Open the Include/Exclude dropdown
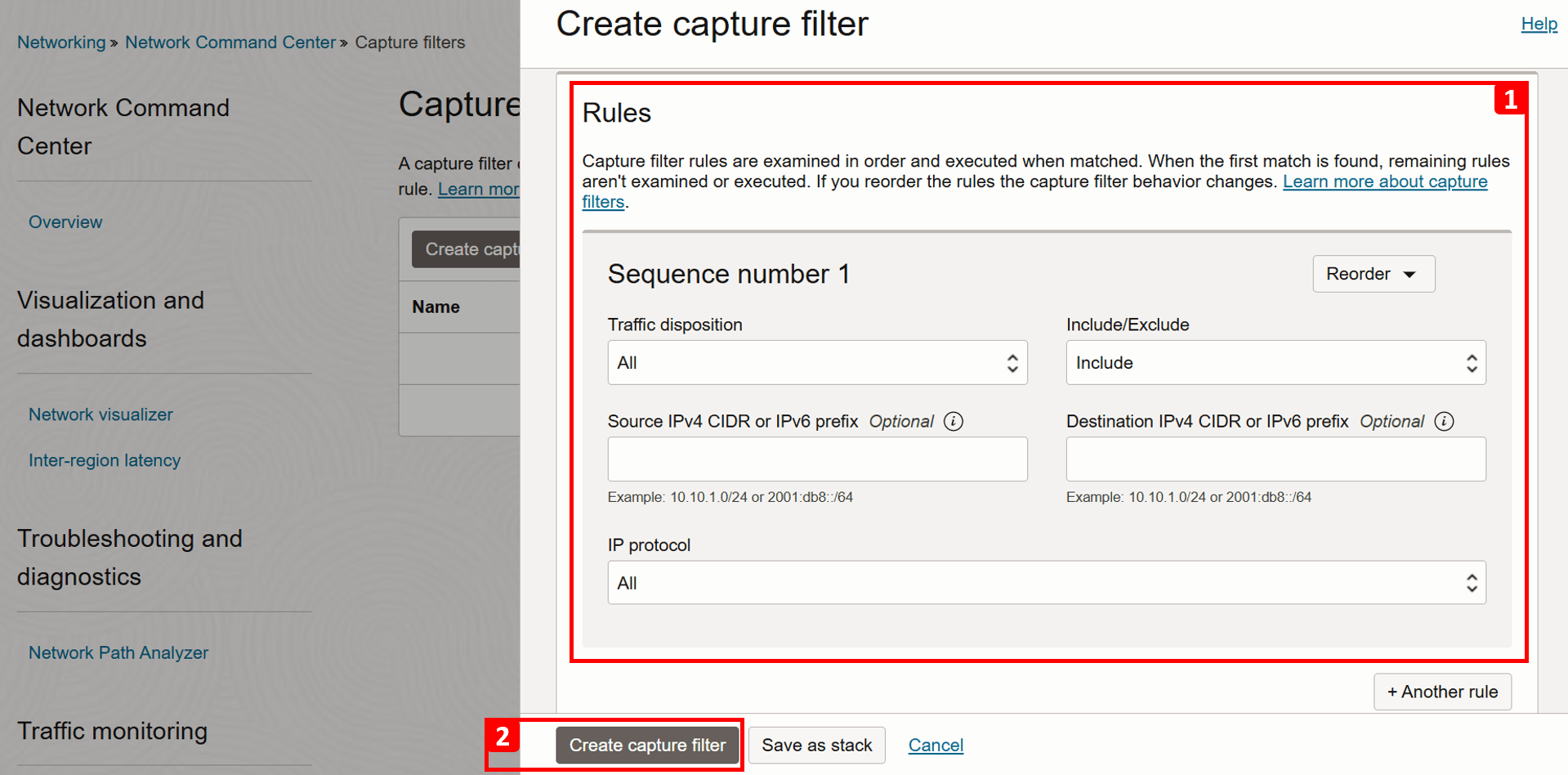Image resolution: width=1568 pixels, height=775 pixels. [1275, 363]
